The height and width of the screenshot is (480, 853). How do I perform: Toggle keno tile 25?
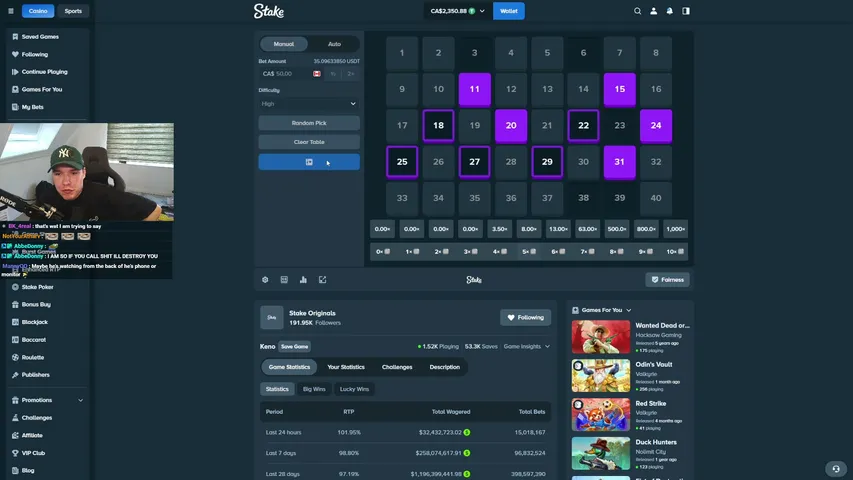point(402,162)
